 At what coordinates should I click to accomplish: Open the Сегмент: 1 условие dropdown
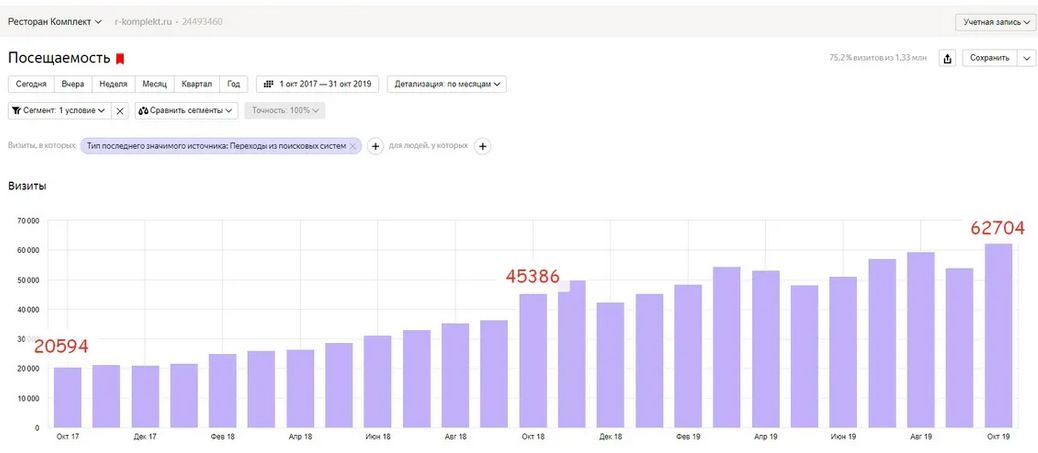click(60, 111)
